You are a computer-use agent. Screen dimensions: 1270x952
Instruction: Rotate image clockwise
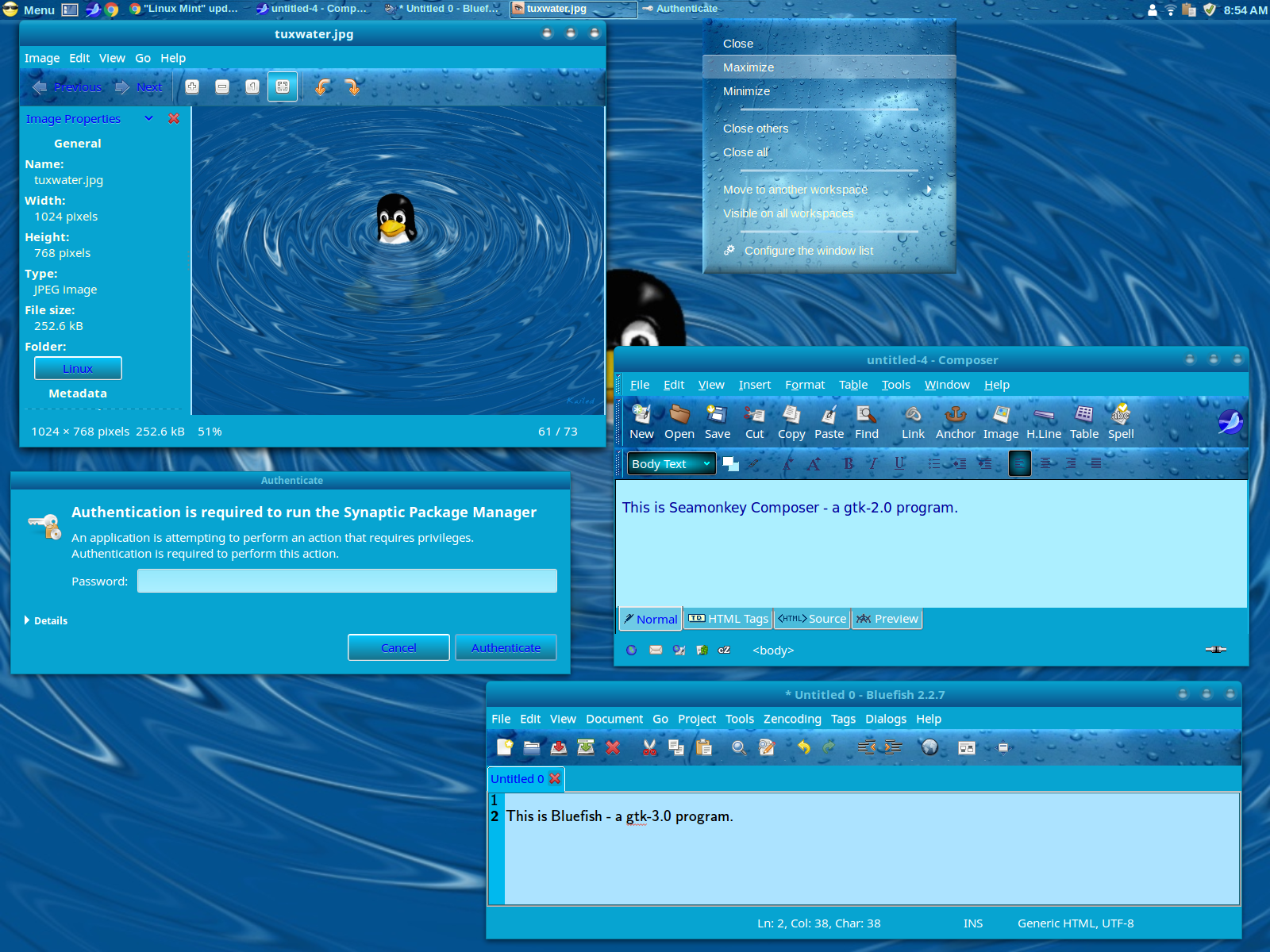[x=352, y=87]
